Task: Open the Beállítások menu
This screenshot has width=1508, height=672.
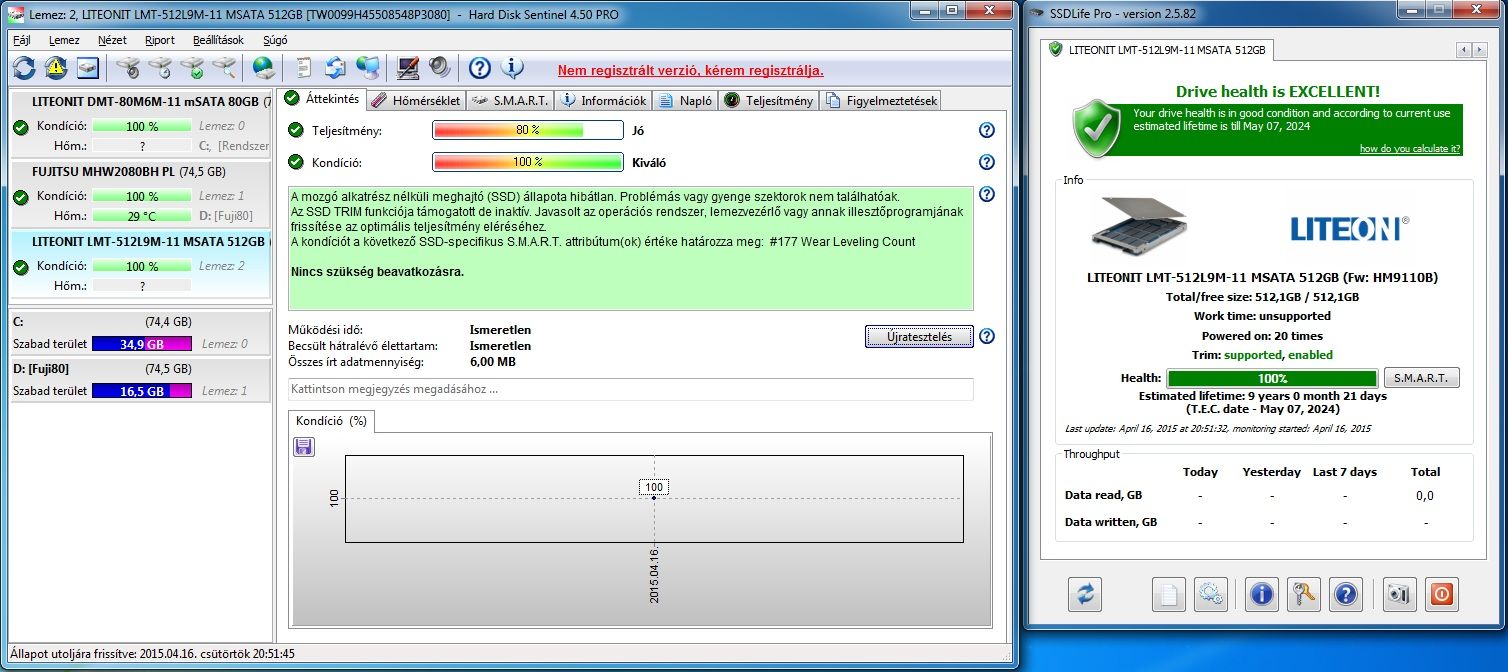Action: [x=219, y=40]
